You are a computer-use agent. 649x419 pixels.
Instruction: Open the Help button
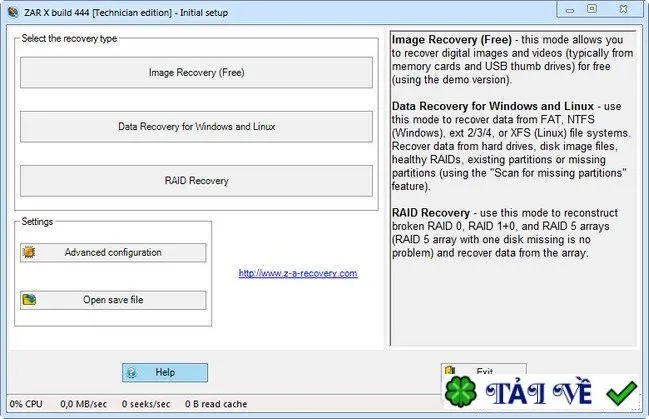(x=165, y=373)
